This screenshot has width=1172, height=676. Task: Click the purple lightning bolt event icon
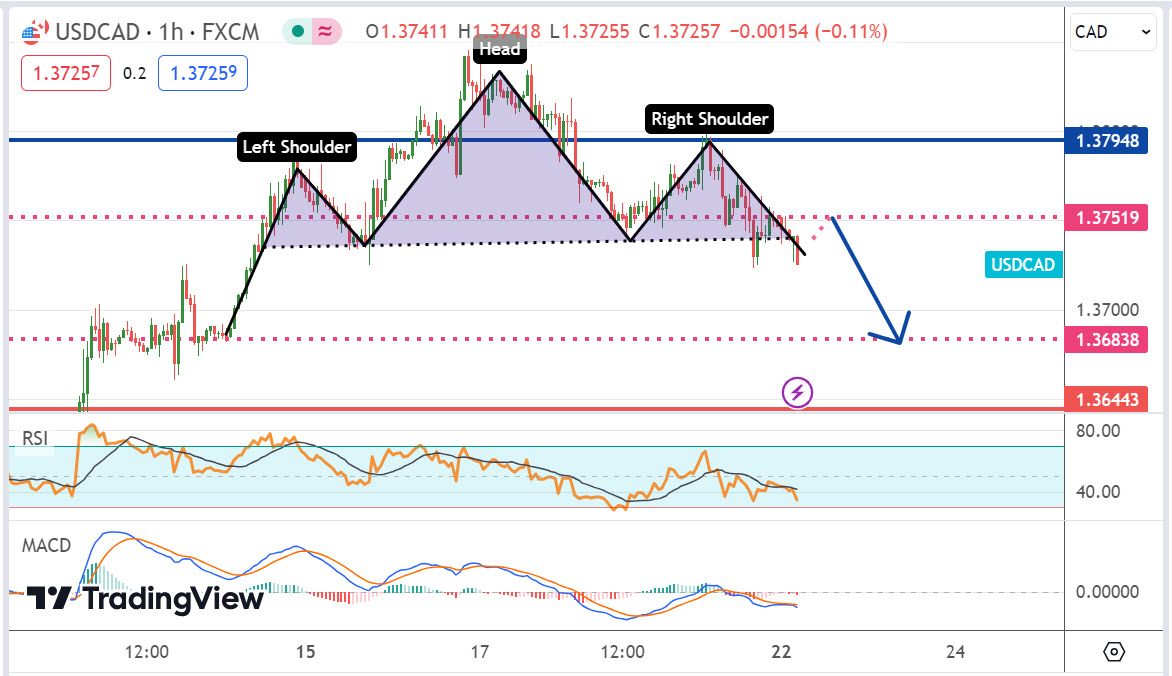coord(797,393)
